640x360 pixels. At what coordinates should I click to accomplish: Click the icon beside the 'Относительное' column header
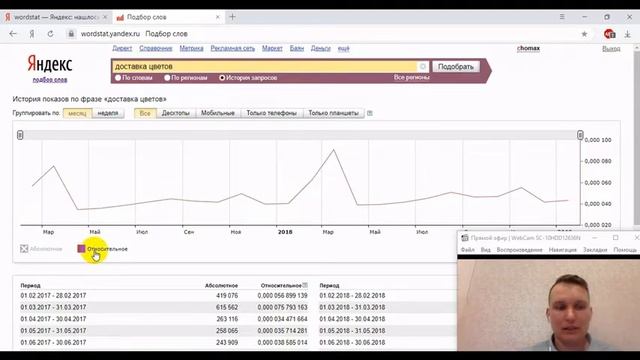click(x=305, y=285)
